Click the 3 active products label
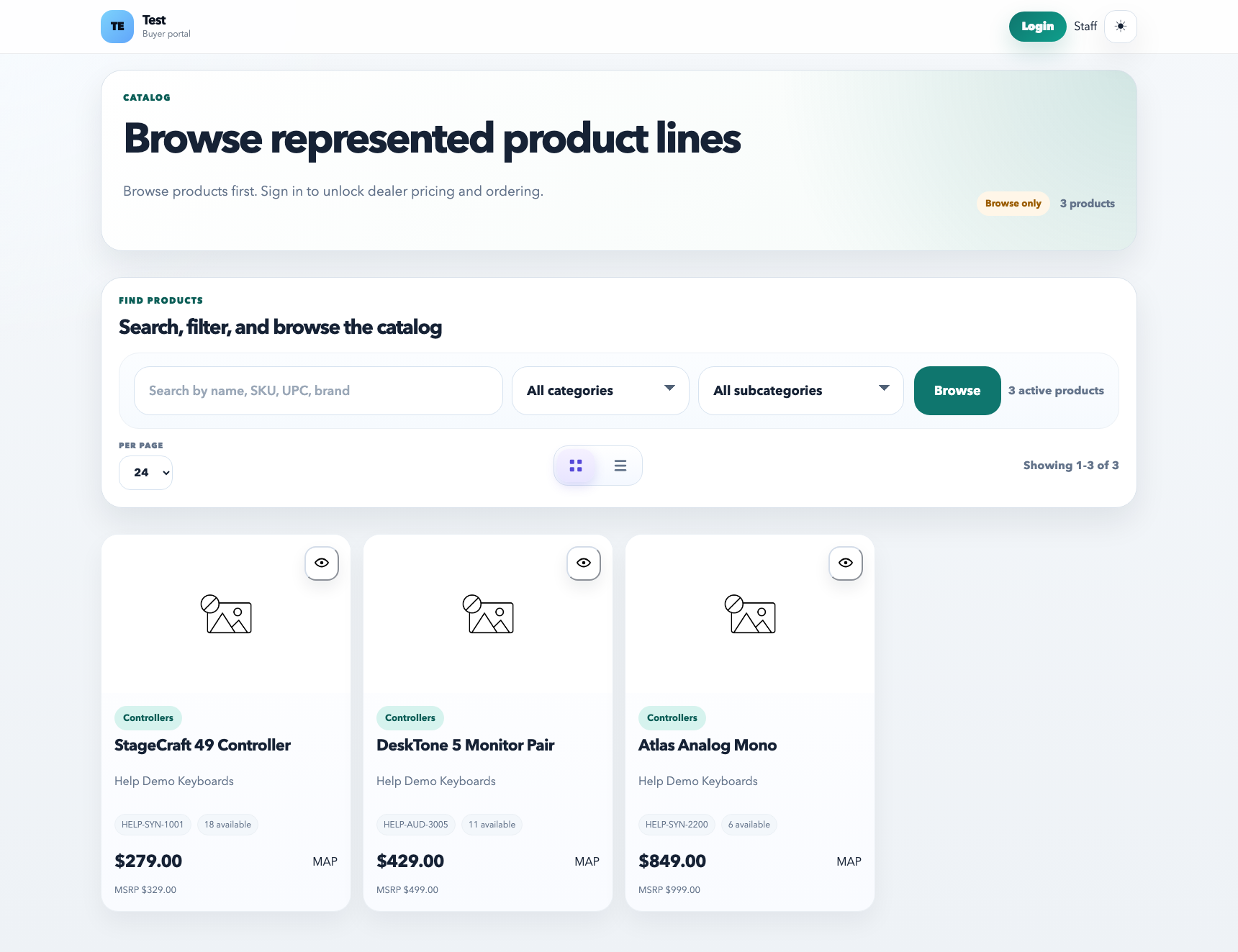Image resolution: width=1238 pixels, height=952 pixels. click(1056, 391)
